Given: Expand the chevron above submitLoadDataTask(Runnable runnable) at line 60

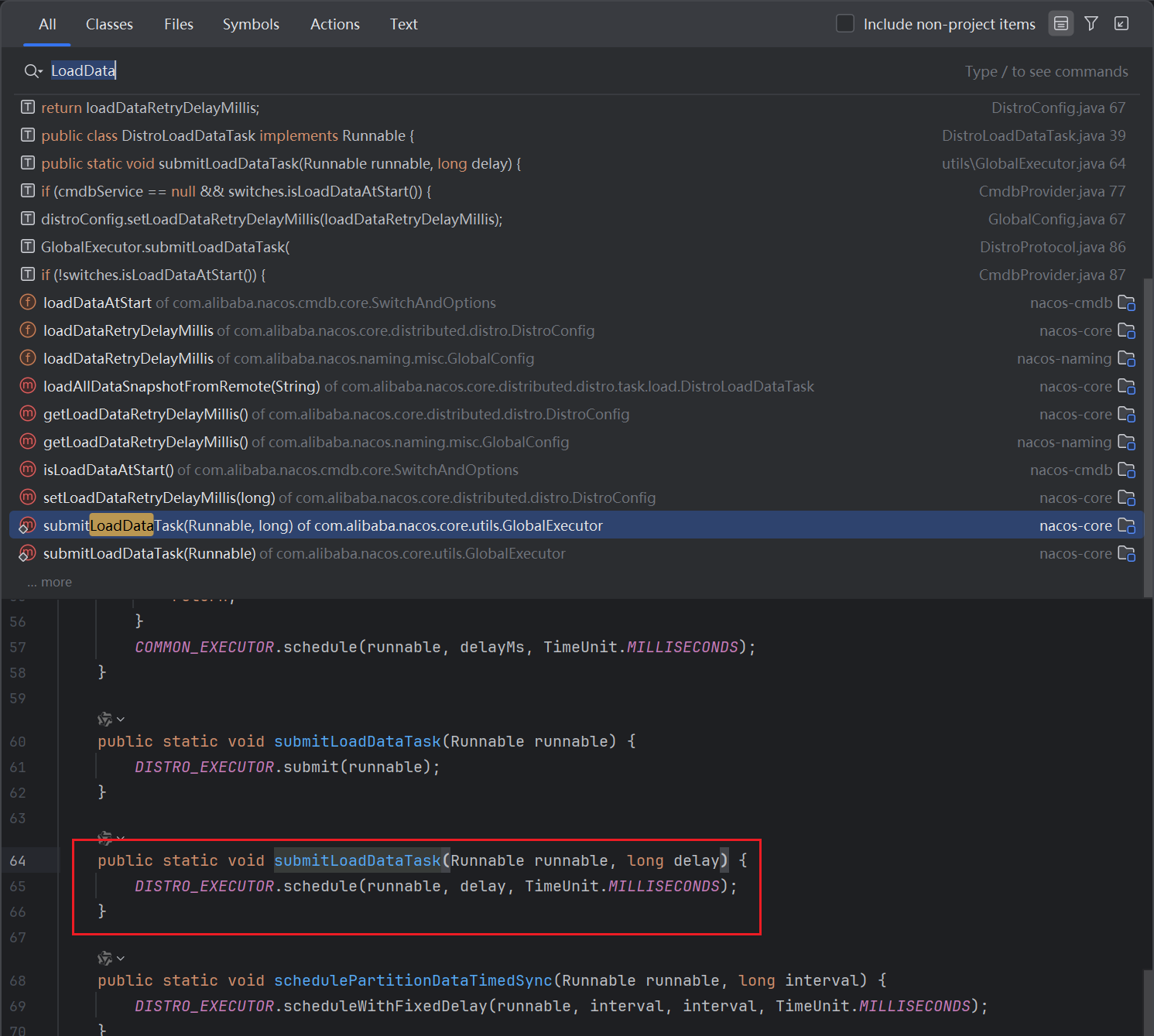Looking at the screenshot, I should click(x=121, y=720).
